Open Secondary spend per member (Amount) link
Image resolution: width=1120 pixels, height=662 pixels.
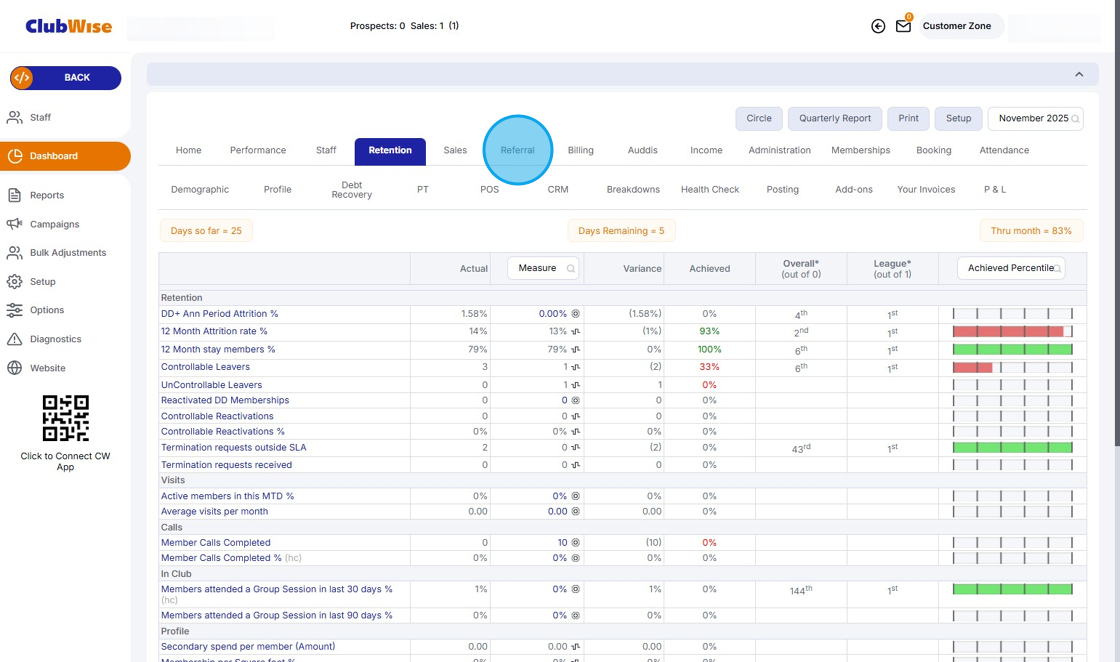click(248, 646)
